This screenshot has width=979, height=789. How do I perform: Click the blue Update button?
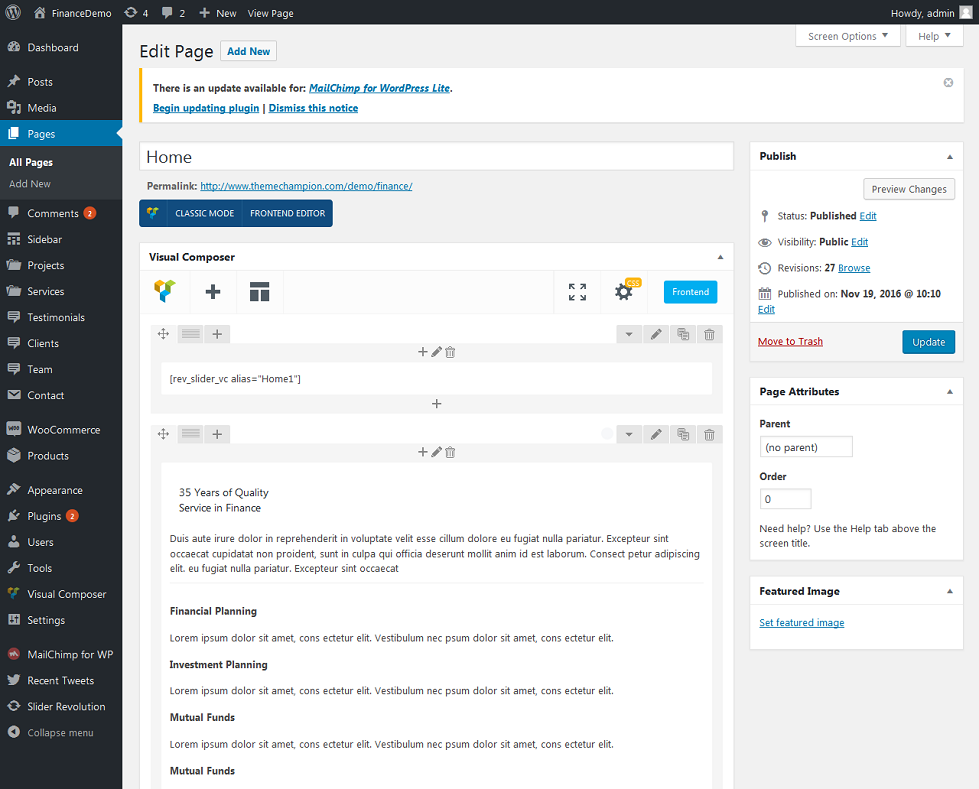tap(928, 342)
